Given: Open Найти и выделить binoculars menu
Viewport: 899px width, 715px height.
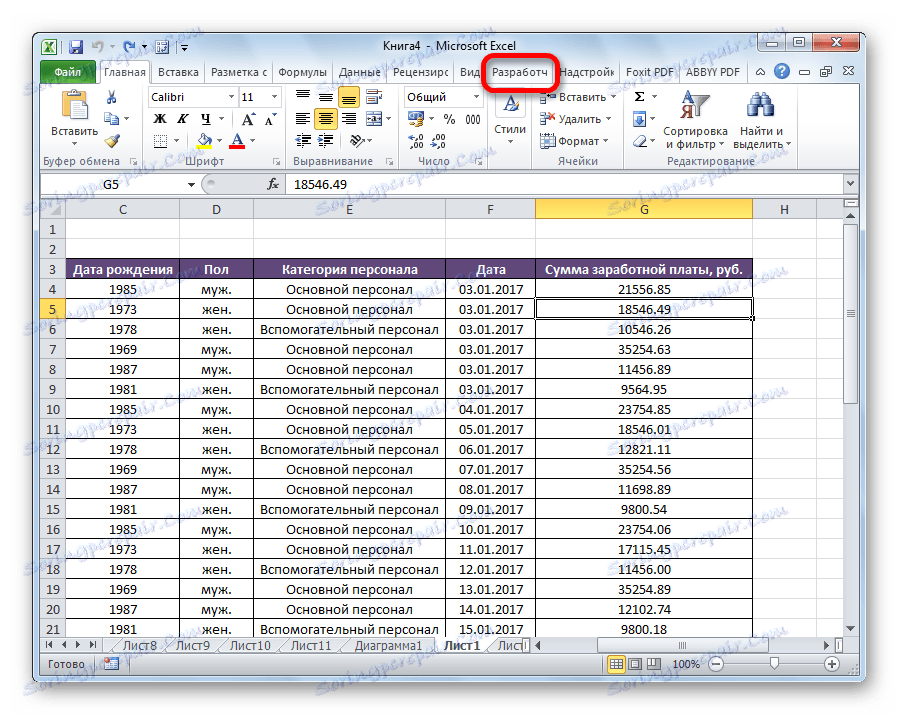Looking at the screenshot, I should pyautogui.click(x=762, y=120).
